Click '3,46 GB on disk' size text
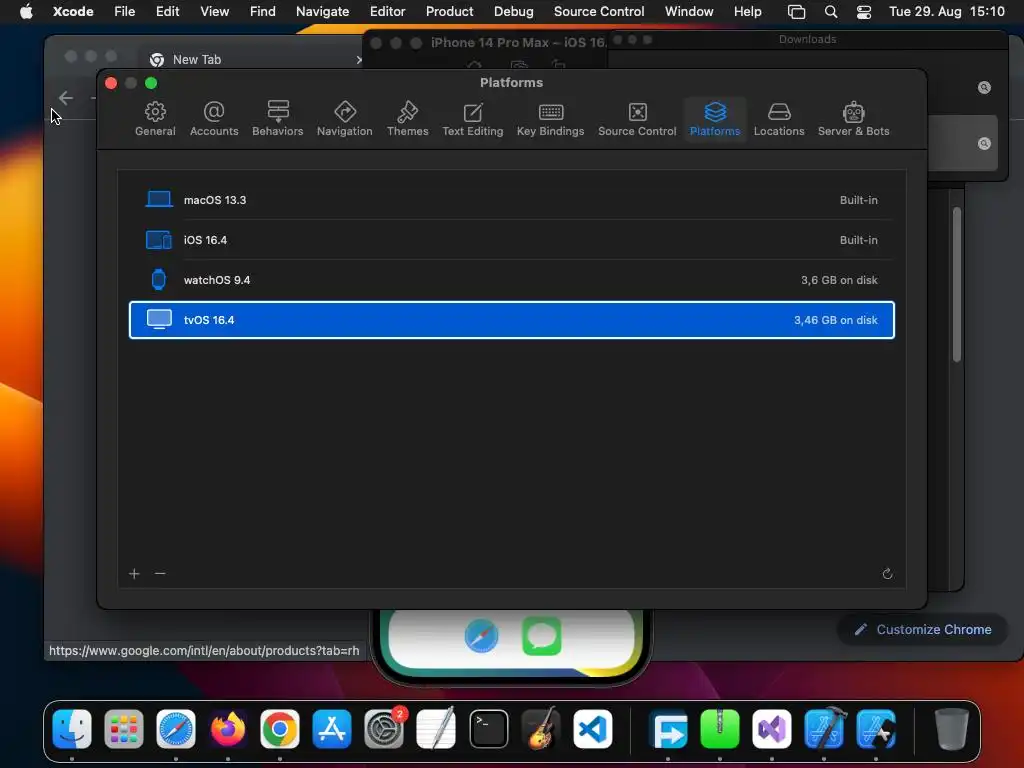Image resolution: width=1024 pixels, height=768 pixels. pyautogui.click(x=835, y=320)
